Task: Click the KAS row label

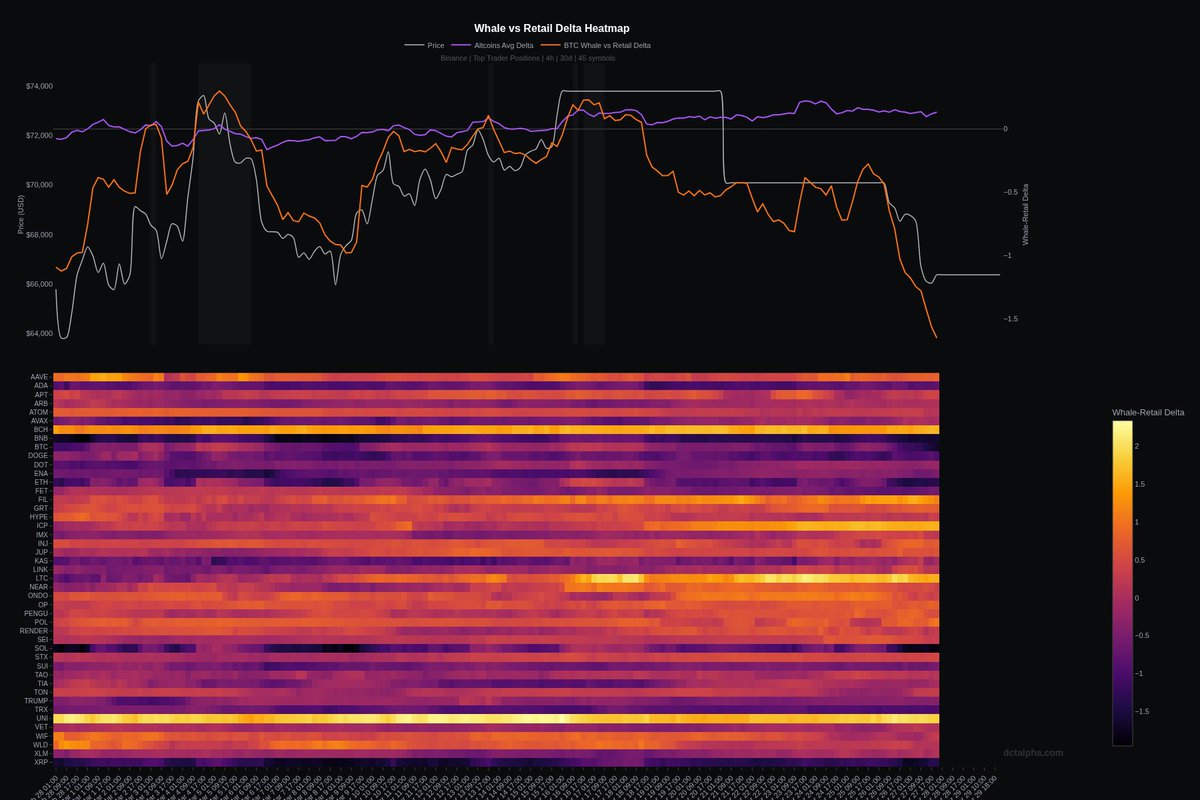Action: click(41, 561)
